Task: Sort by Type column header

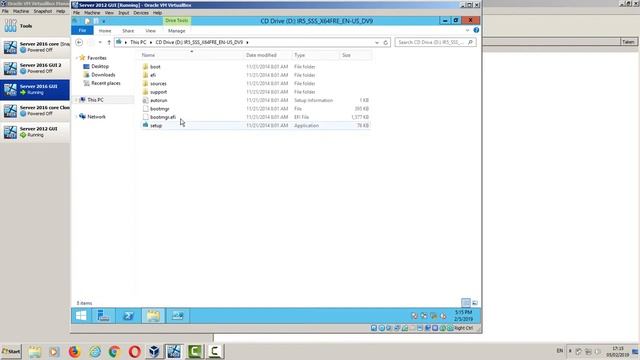Action: [315, 55]
